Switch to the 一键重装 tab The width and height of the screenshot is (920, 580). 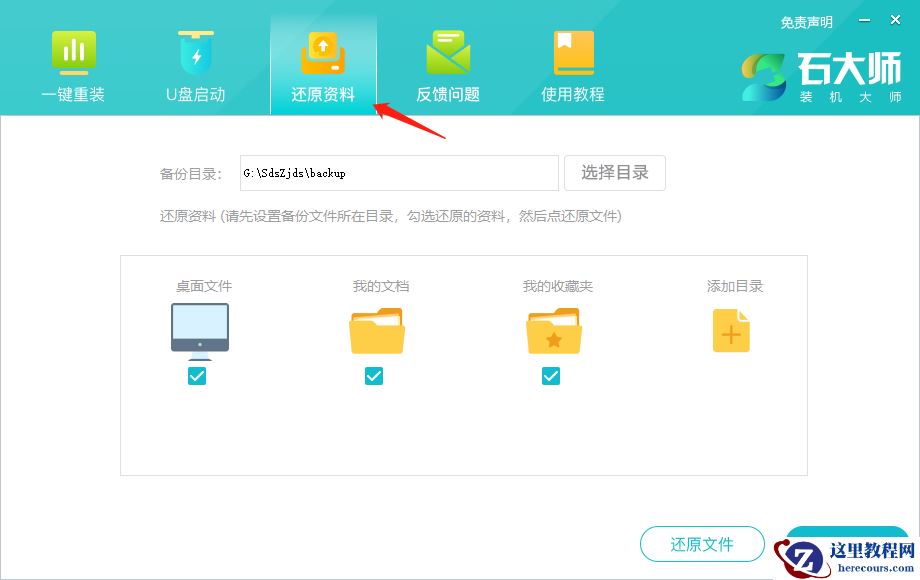click(73, 65)
